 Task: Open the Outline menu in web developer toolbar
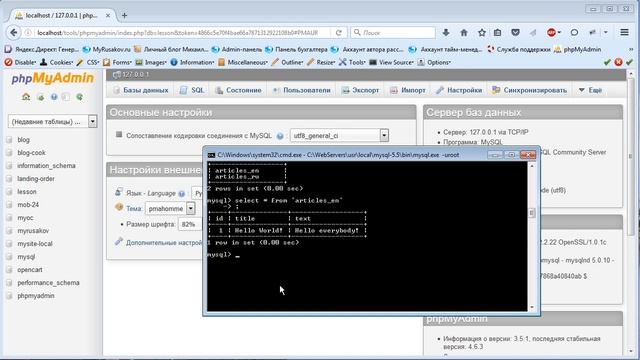pyautogui.click(x=287, y=62)
